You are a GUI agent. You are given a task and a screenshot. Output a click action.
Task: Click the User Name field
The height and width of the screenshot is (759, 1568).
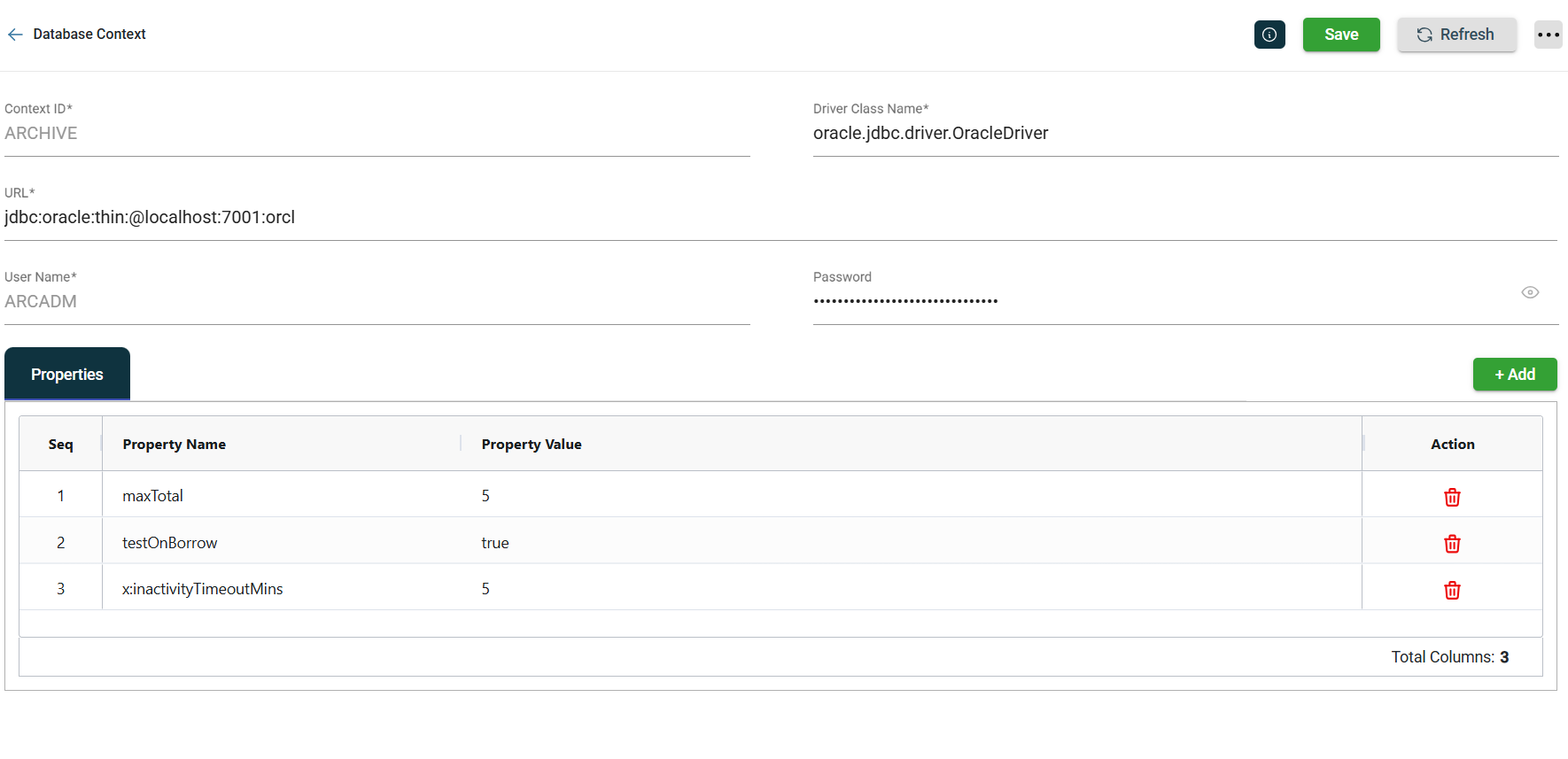[x=376, y=302]
